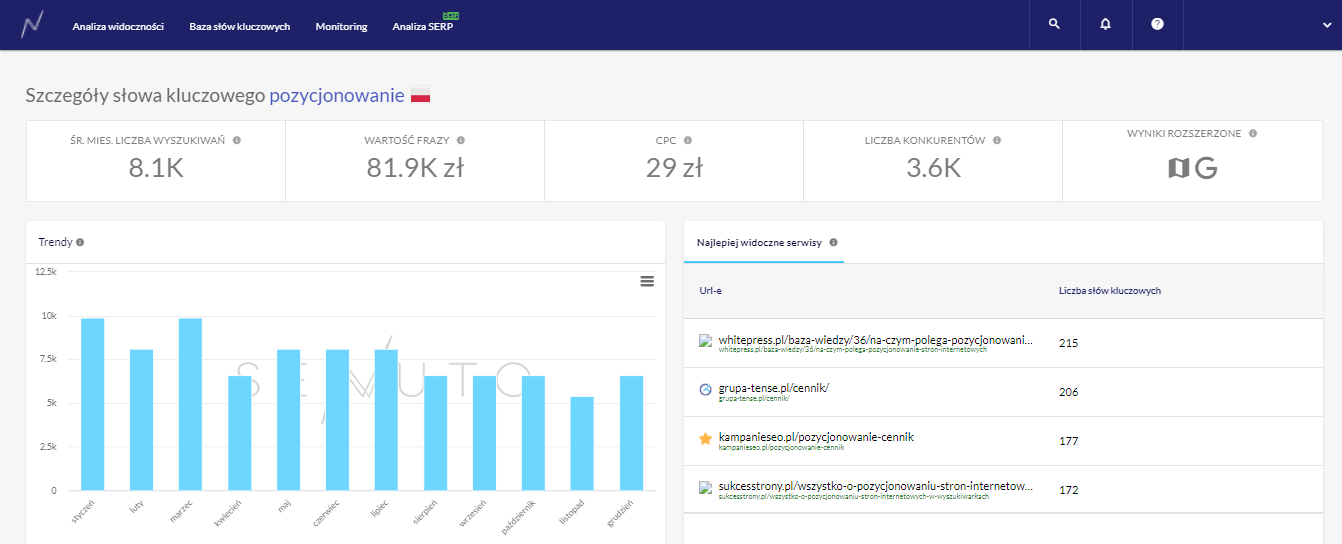The image size is (1342, 544).
Task: Open the search magnifier icon
Action: [1054, 25]
